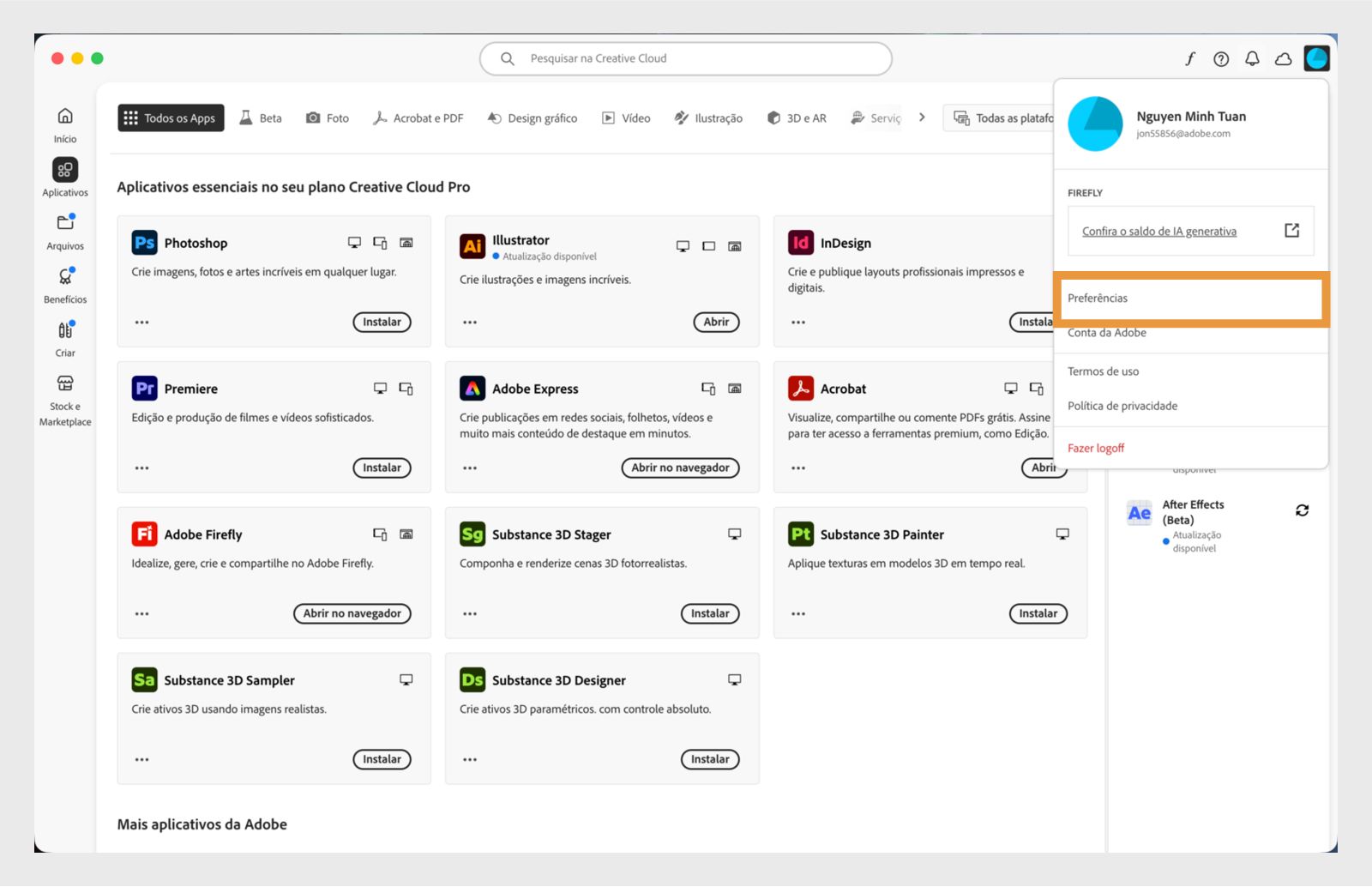Switch to the Beta tab
Viewport: 1372px width, 887px height.
261,118
